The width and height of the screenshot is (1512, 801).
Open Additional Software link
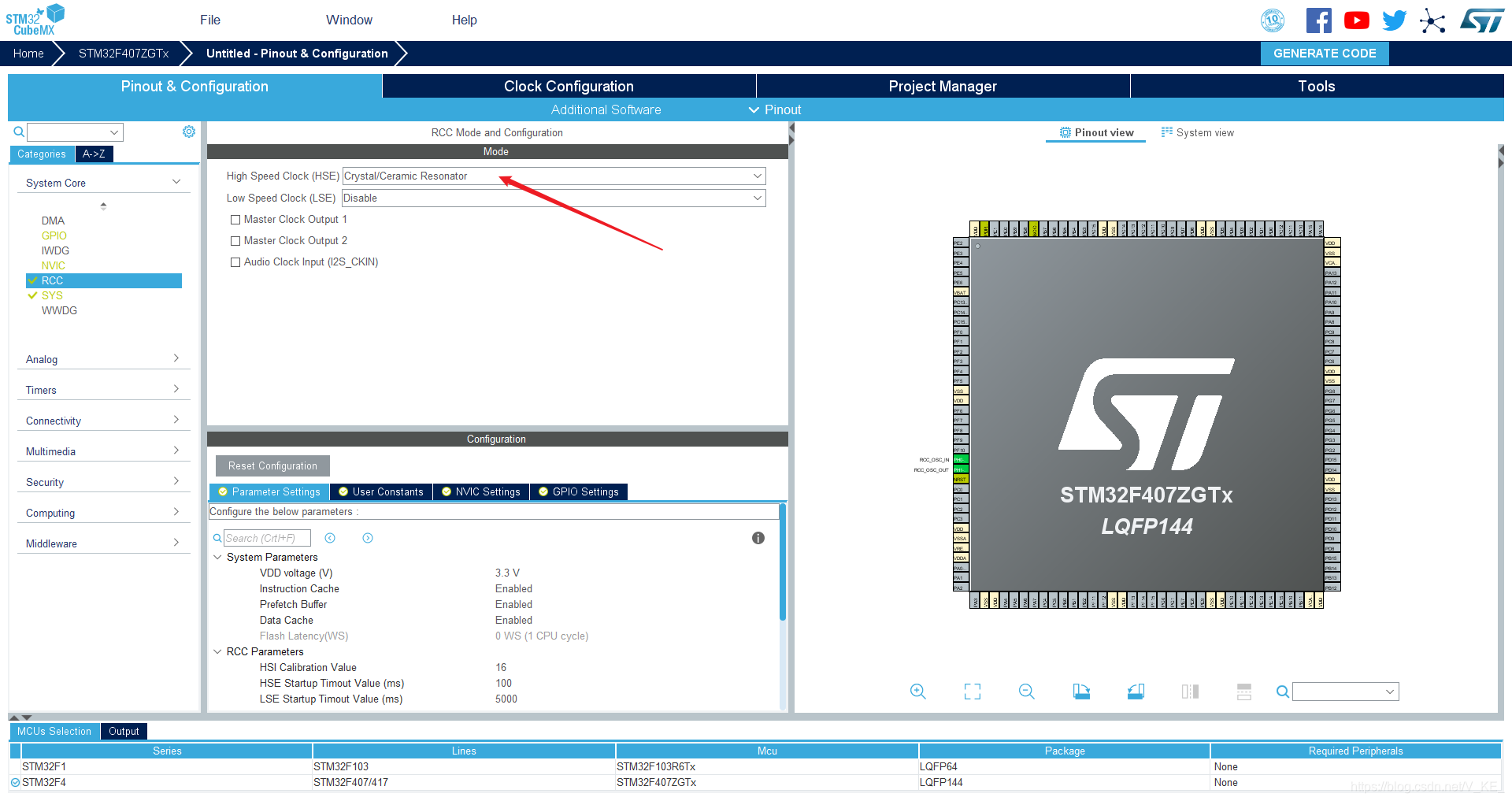606,109
